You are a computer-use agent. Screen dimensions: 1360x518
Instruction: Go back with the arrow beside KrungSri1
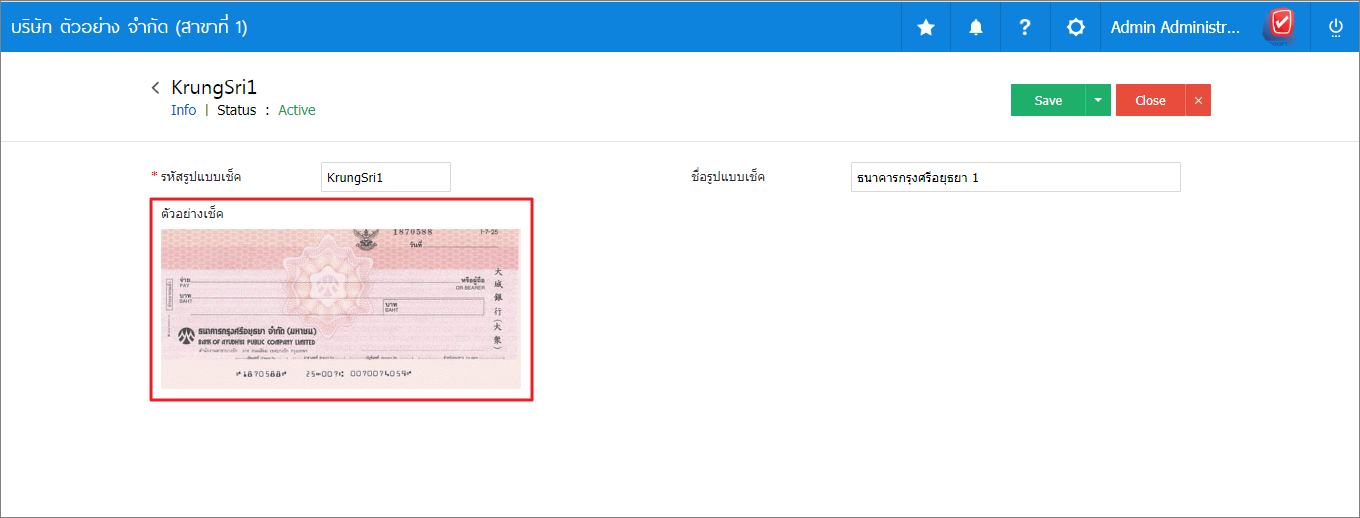click(156, 88)
